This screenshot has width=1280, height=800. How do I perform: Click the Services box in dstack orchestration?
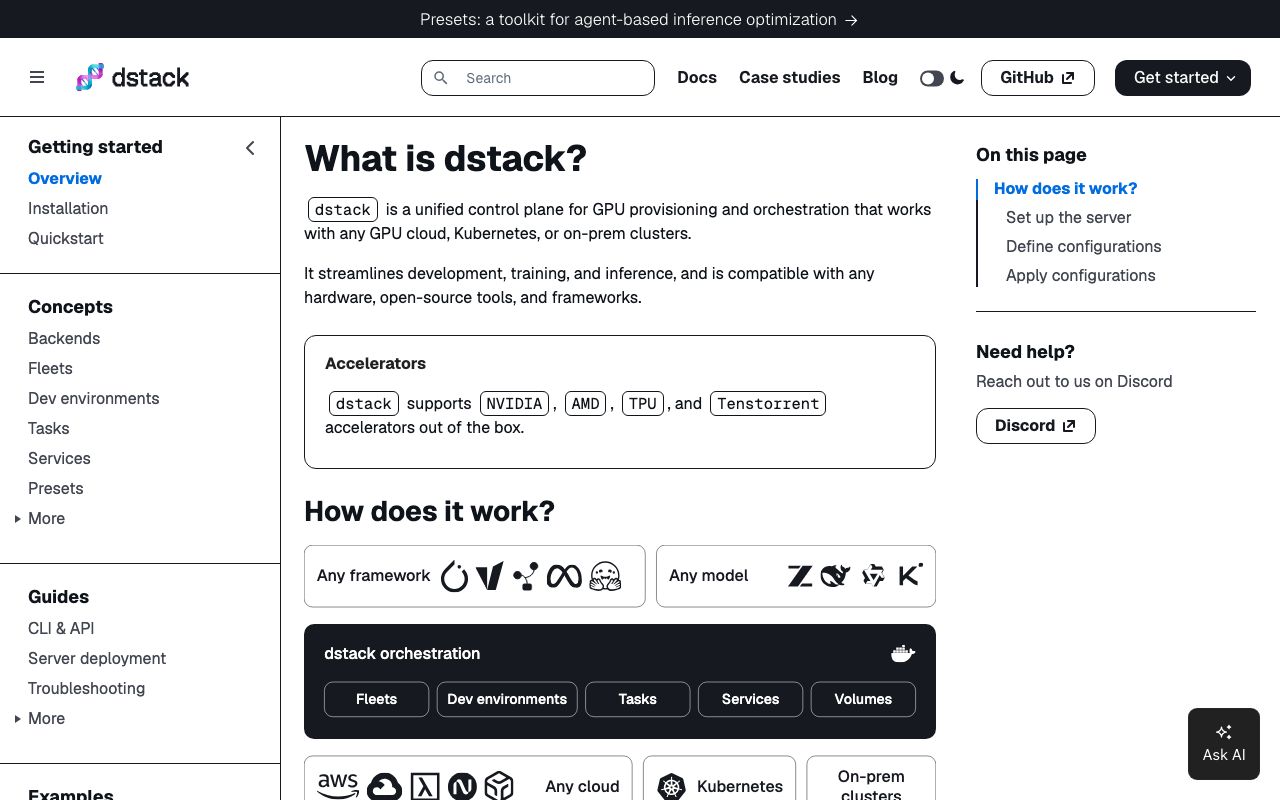click(750, 699)
